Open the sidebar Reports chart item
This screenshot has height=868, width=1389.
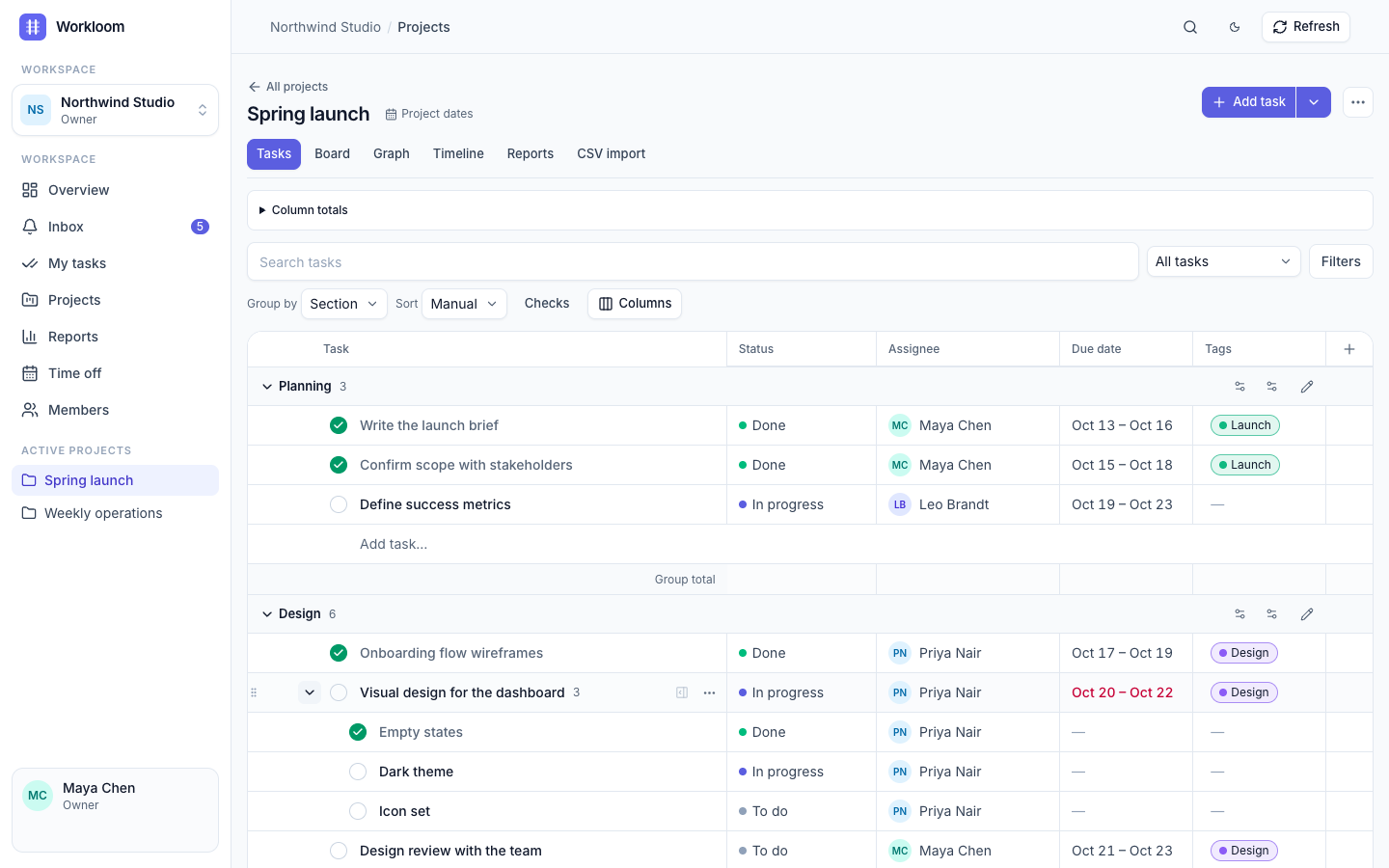(x=116, y=337)
